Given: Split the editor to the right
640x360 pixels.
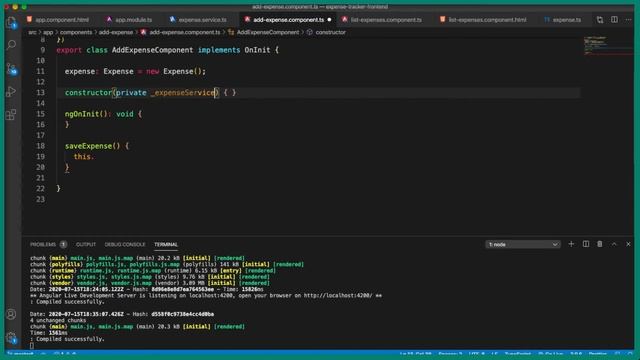Looking at the screenshot, I should point(614,20).
